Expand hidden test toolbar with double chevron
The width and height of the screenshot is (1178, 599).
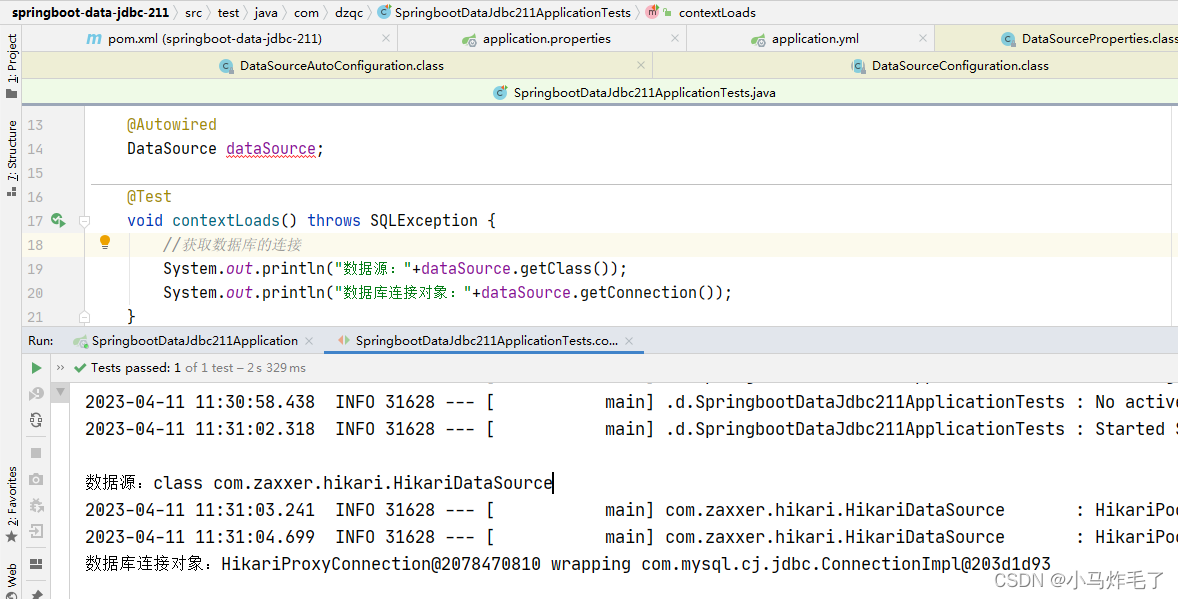tap(60, 368)
